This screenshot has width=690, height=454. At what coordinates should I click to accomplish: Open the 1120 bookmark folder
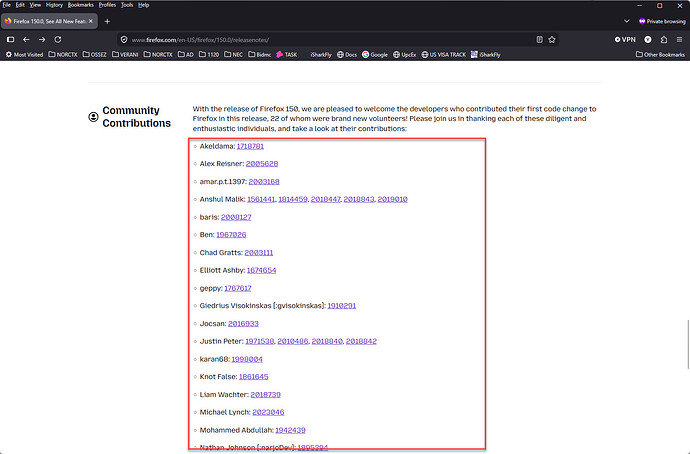(209, 55)
